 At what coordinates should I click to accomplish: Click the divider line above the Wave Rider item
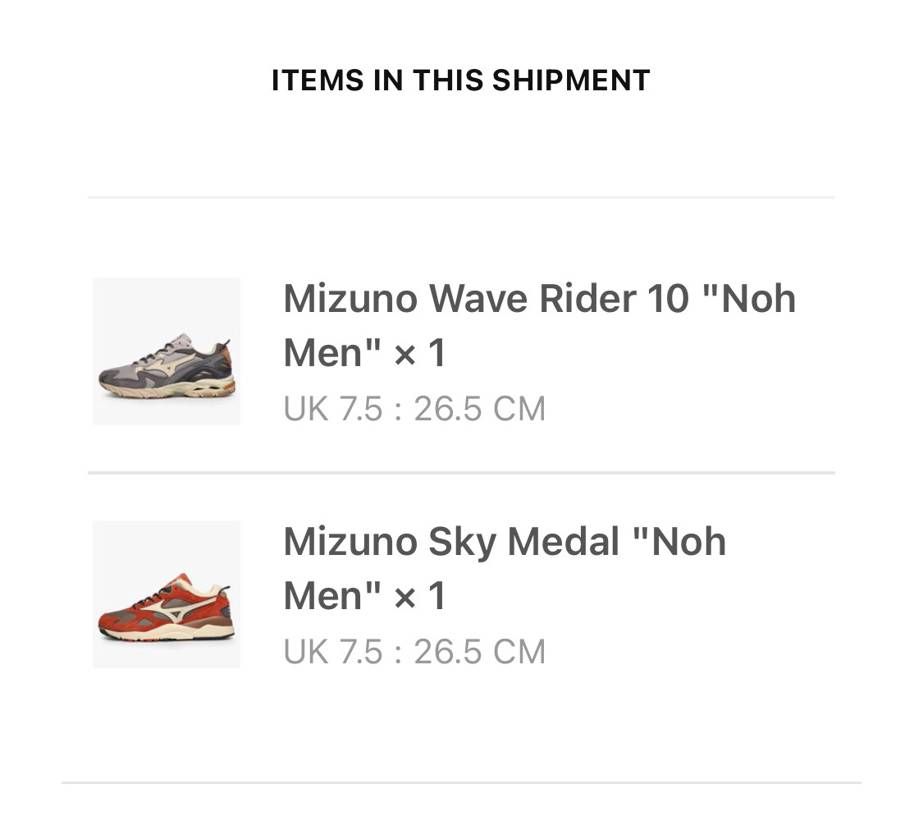tap(461, 197)
